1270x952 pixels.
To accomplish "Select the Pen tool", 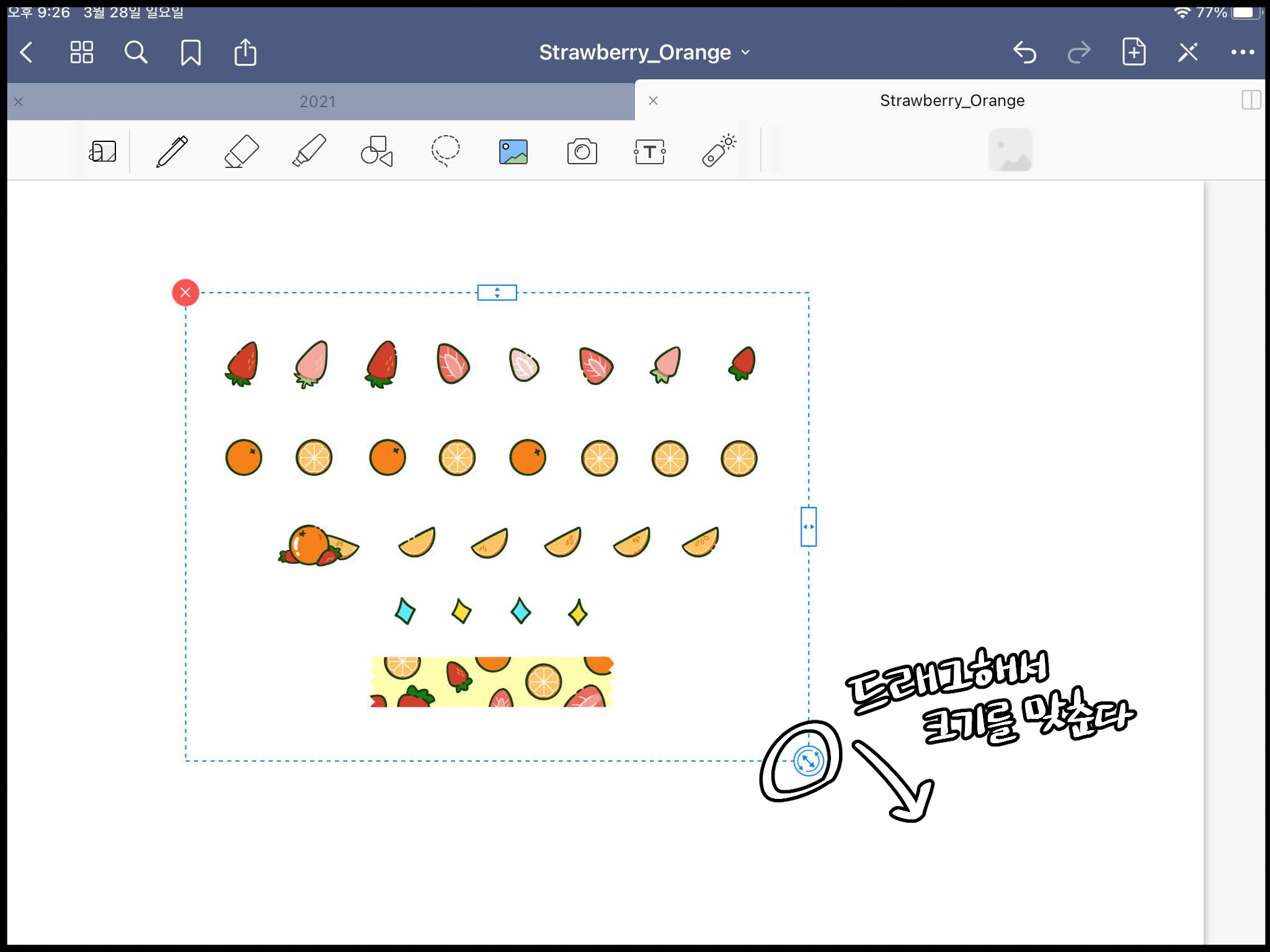I will pyautogui.click(x=172, y=151).
